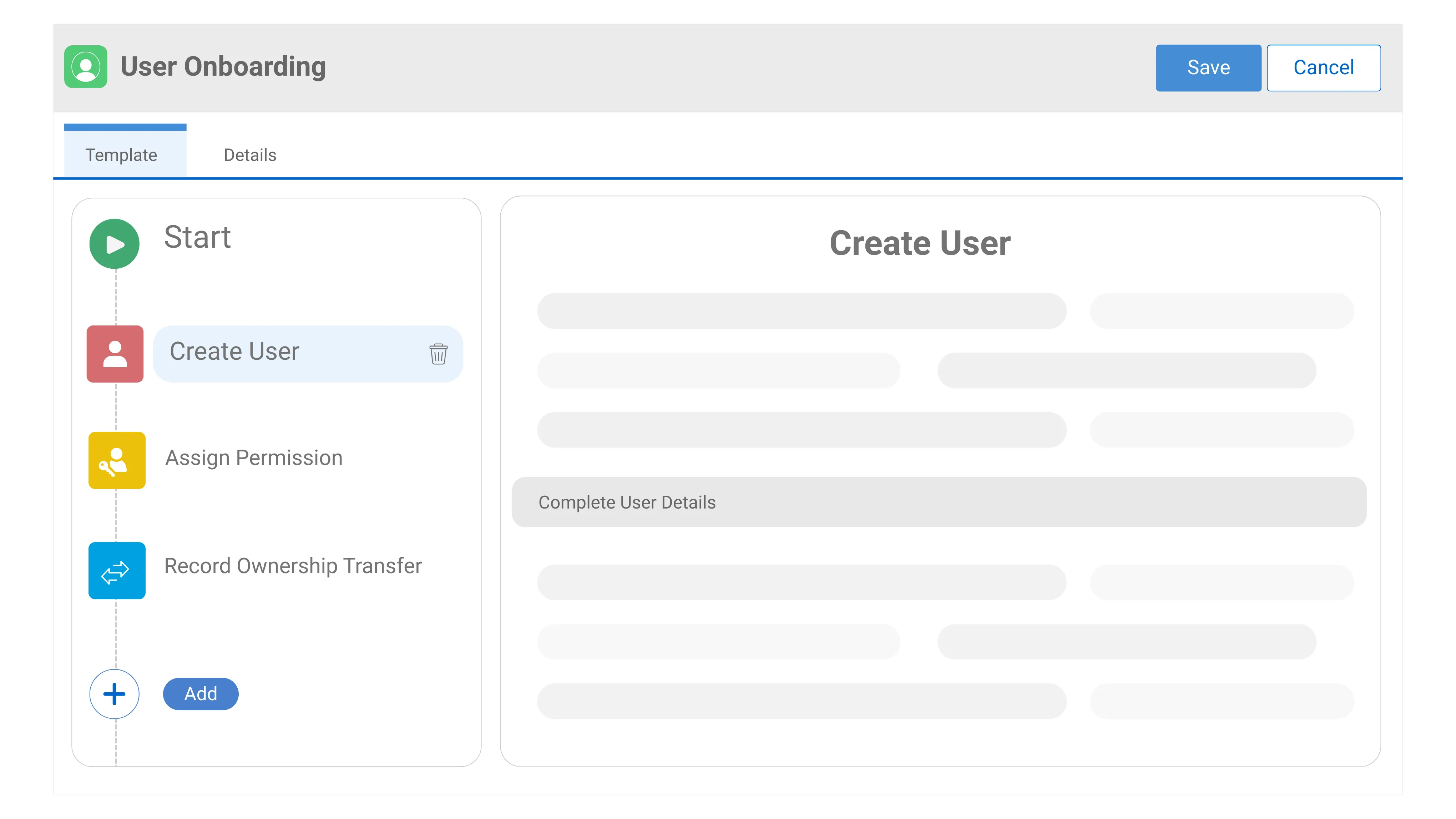The height and width of the screenshot is (819, 1456).
Task: Cancel editing the template
Action: [1323, 68]
